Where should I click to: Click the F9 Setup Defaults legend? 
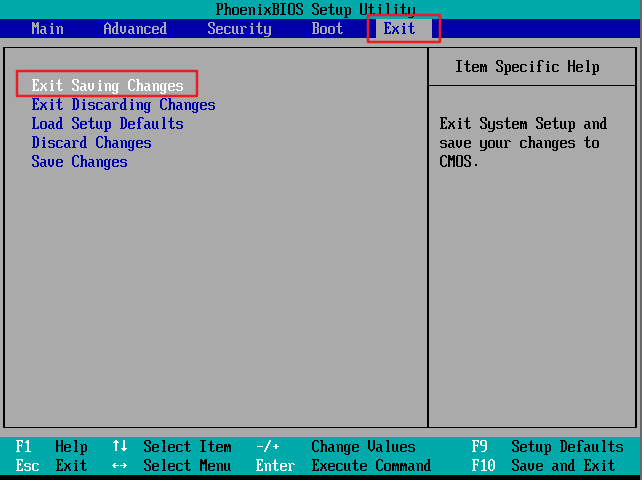coord(547,446)
